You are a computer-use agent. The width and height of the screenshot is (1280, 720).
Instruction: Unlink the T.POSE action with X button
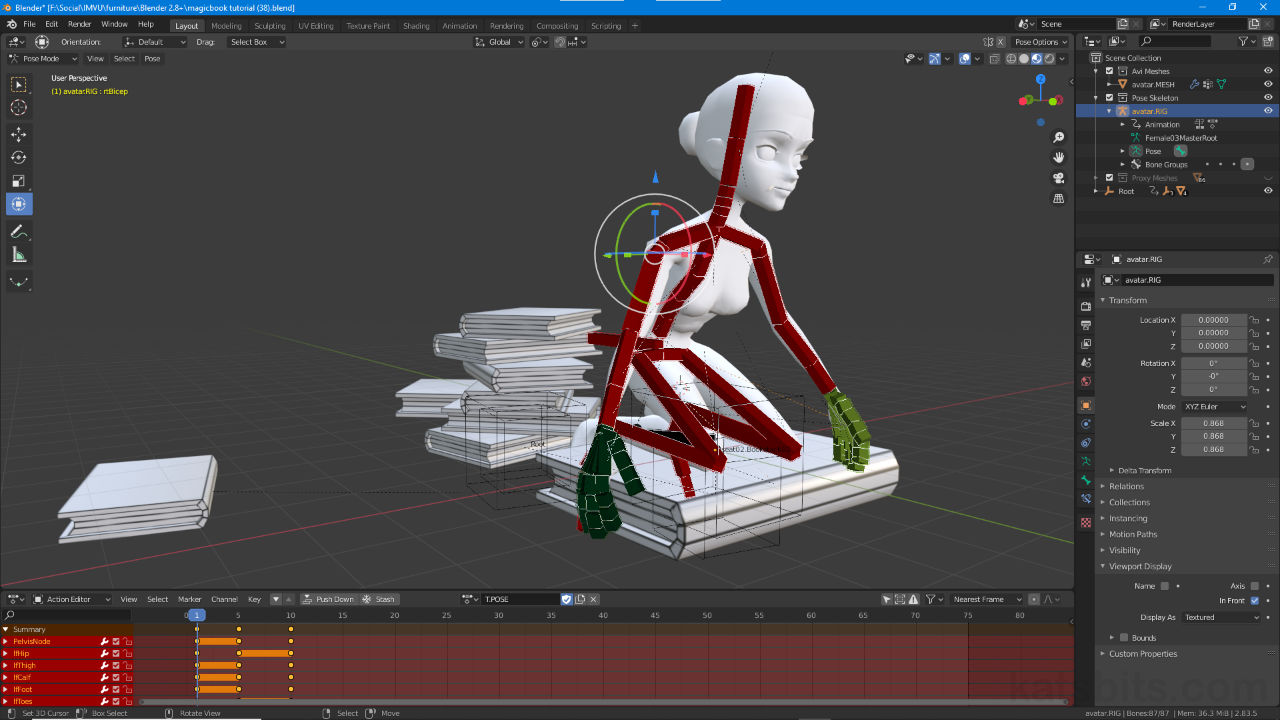pyautogui.click(x=593, y=599)
